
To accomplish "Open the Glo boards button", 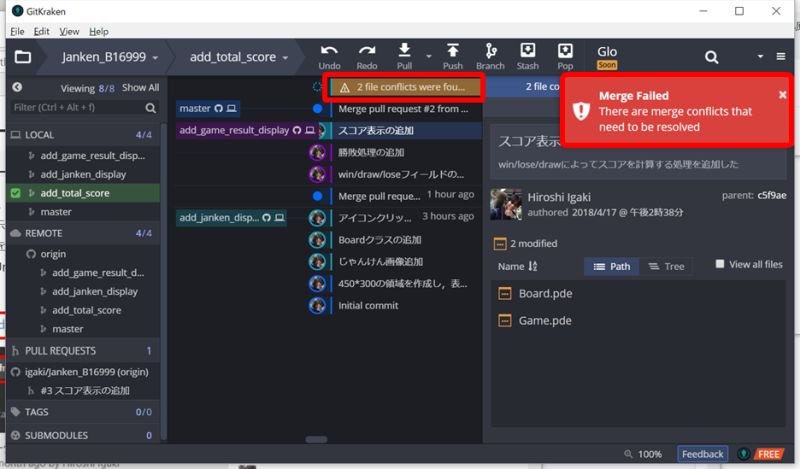I will (x=607, y=57).
